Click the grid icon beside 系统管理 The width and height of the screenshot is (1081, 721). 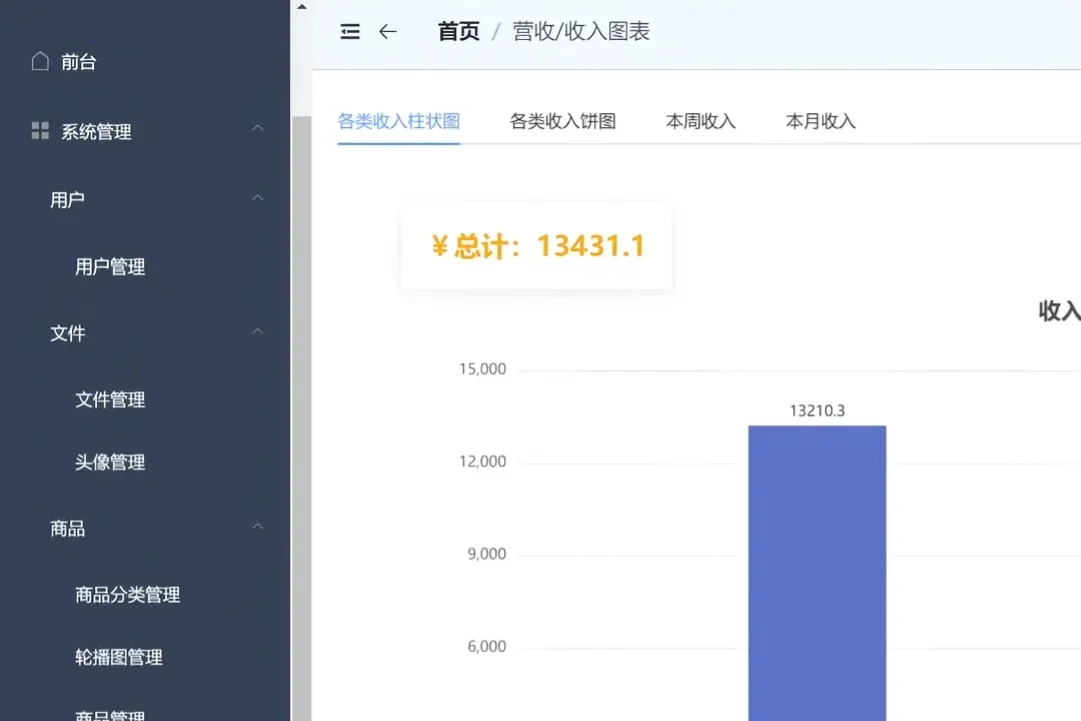coord(38,130)
